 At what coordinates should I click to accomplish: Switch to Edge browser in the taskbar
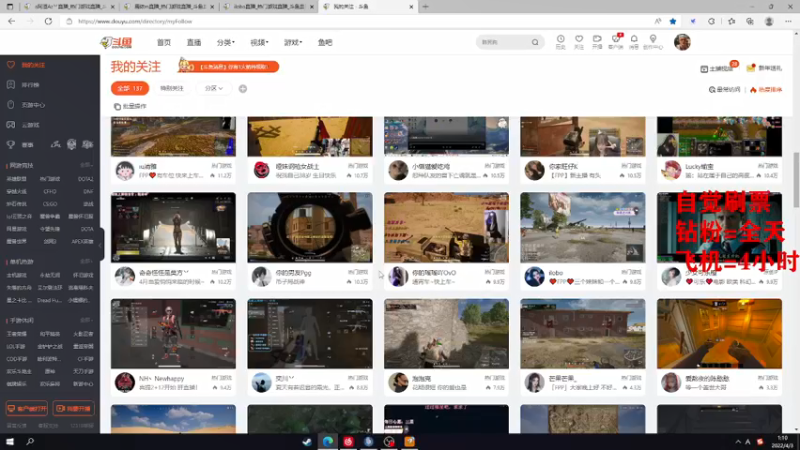(328, 442)
